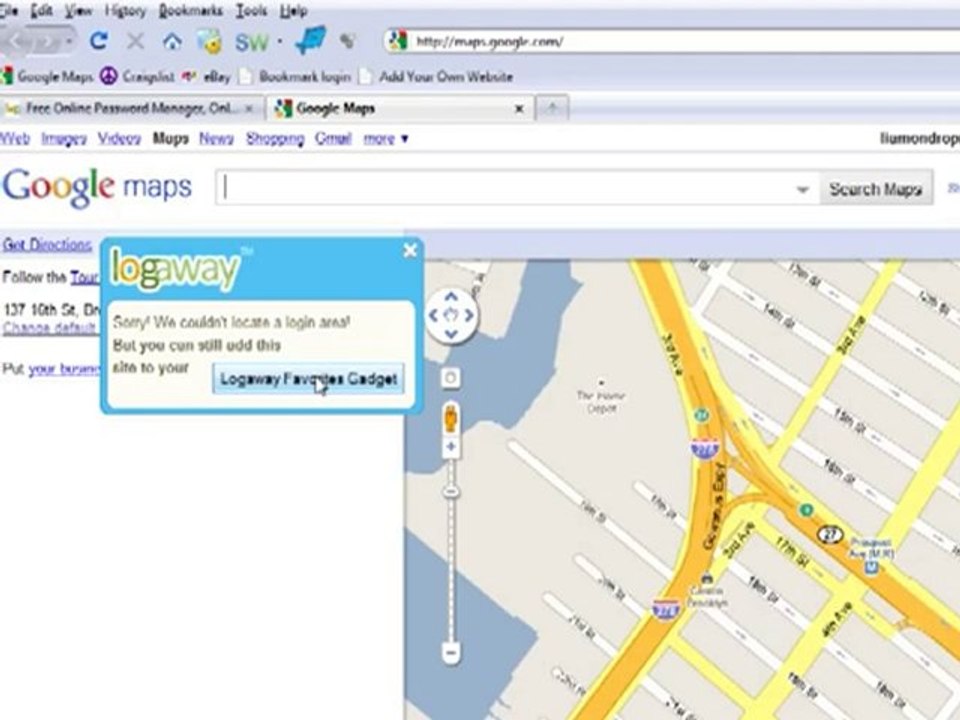
Task: Click the Logaway logo
Action: click(177, 268)
